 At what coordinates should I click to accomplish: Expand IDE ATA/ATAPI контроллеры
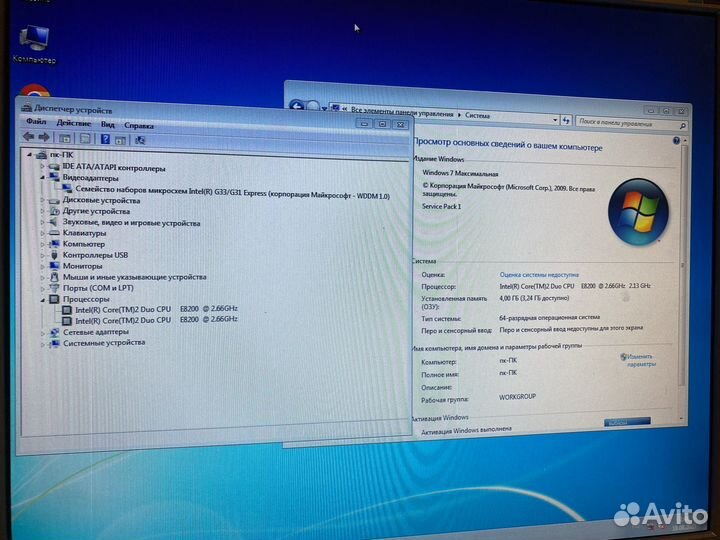point(42,166)
